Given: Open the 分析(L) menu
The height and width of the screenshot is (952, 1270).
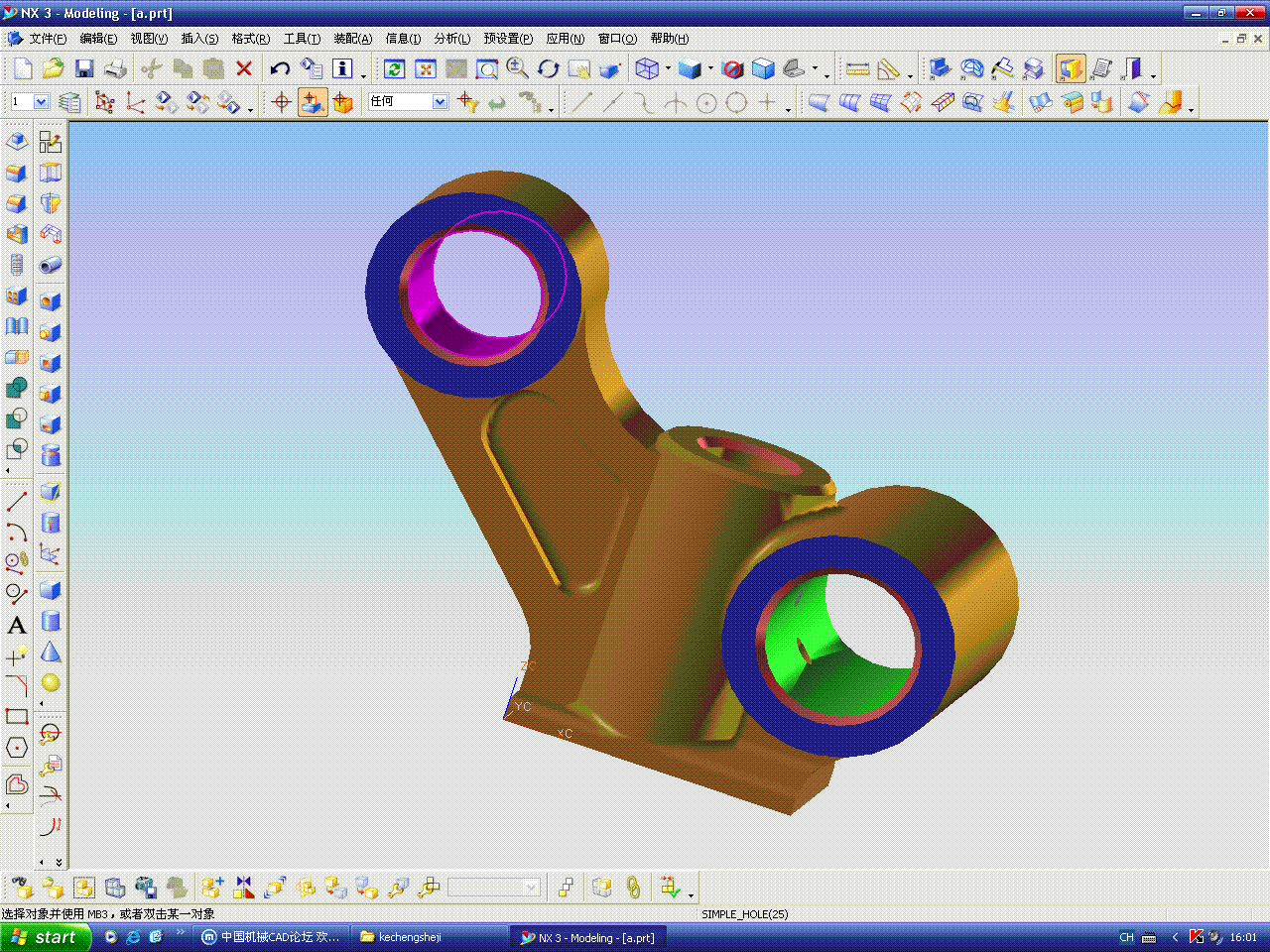Looking at the screenshot, I should (451, 39).
